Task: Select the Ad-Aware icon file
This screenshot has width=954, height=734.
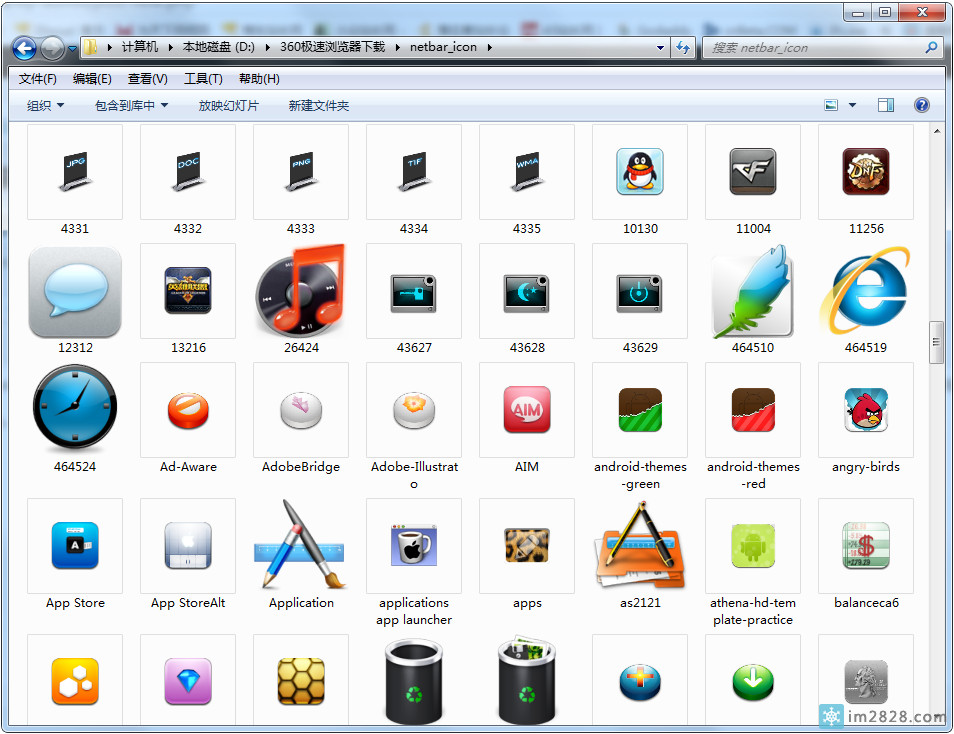Action: click(x=188, y=410)
